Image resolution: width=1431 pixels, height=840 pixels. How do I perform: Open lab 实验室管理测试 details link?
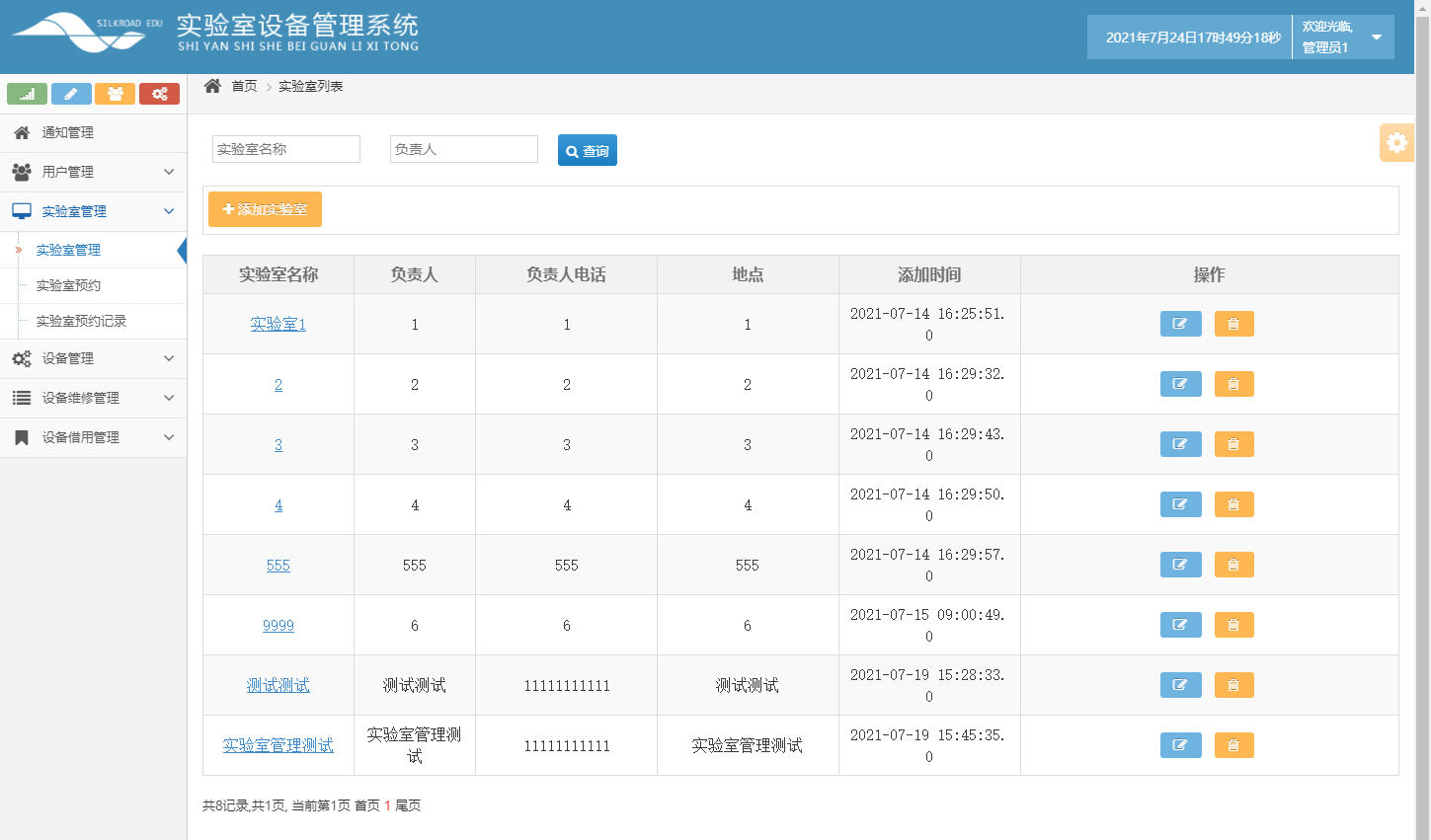coord(278,746)
